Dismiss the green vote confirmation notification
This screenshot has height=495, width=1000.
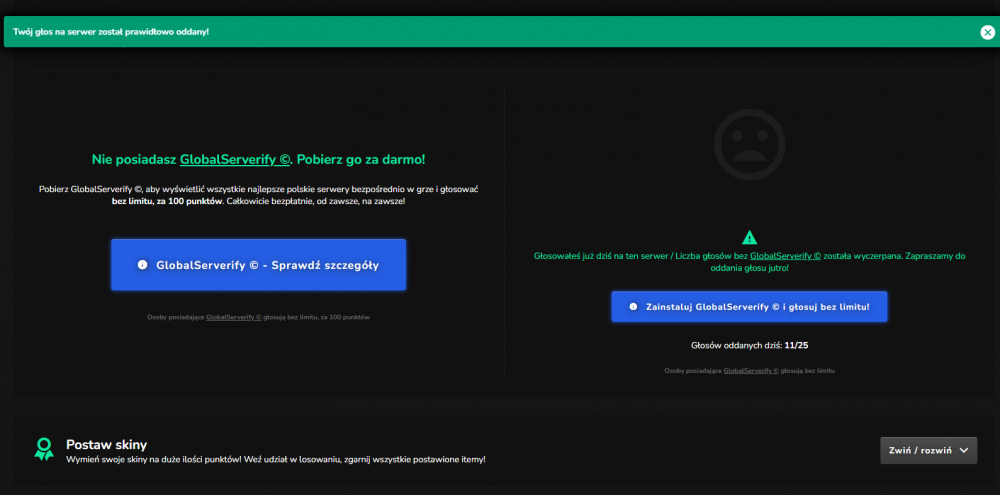tap(987, 32)
